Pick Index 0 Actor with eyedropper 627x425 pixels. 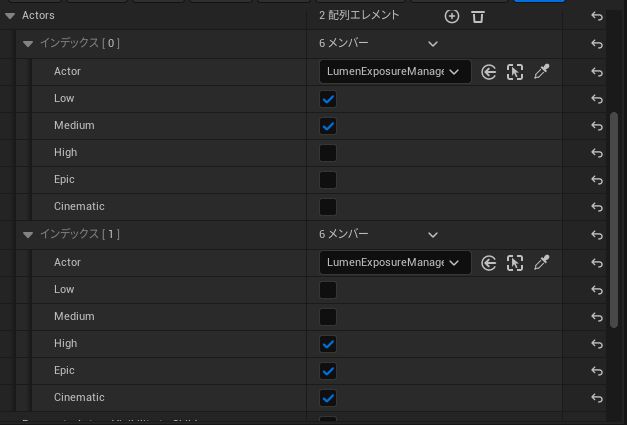pos(541,72)
